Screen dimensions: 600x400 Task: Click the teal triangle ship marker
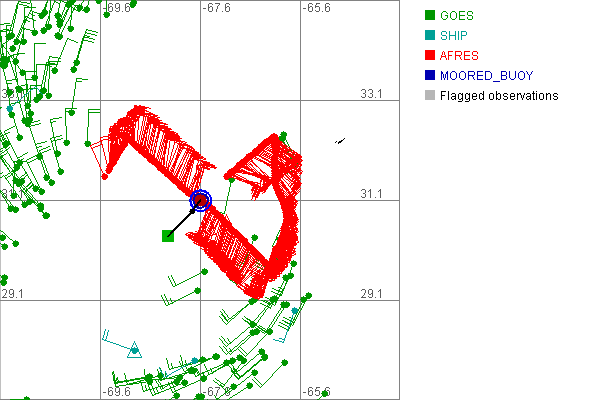coord(136,349)
